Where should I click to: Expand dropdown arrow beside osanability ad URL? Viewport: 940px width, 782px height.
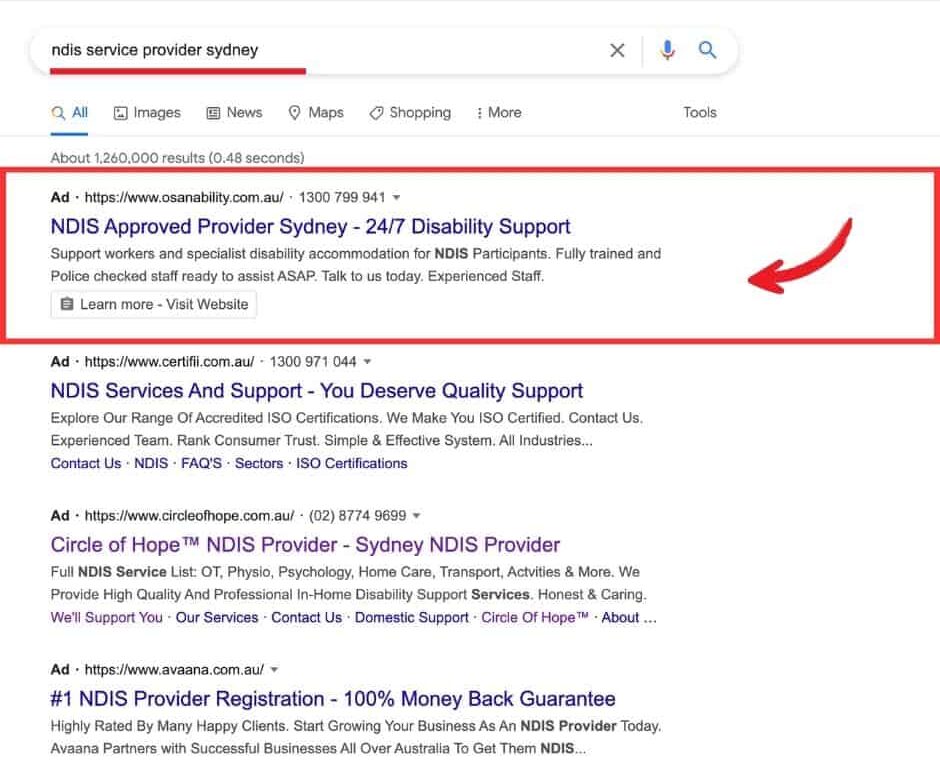[x=397, y=198]
